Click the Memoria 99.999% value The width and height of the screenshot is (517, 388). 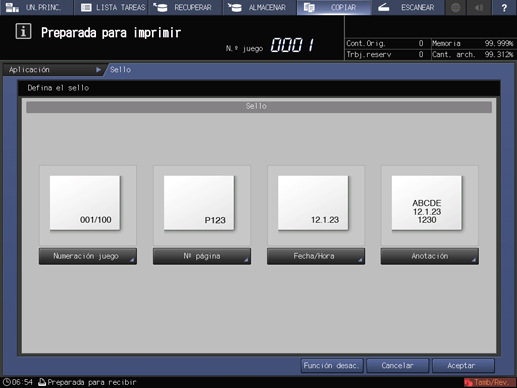coord(499,43)
